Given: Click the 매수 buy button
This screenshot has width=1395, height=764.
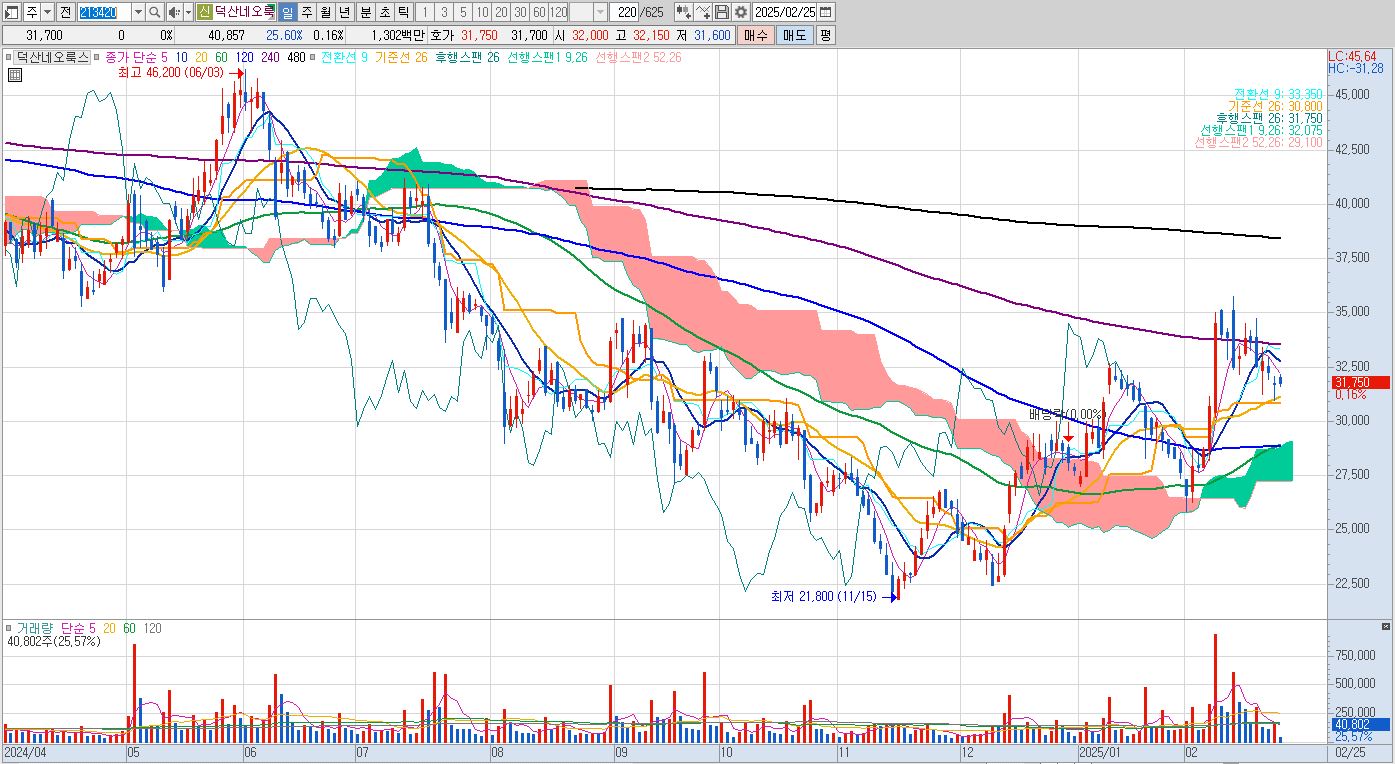Looking at the screenshot, I should tap(755, 35).
